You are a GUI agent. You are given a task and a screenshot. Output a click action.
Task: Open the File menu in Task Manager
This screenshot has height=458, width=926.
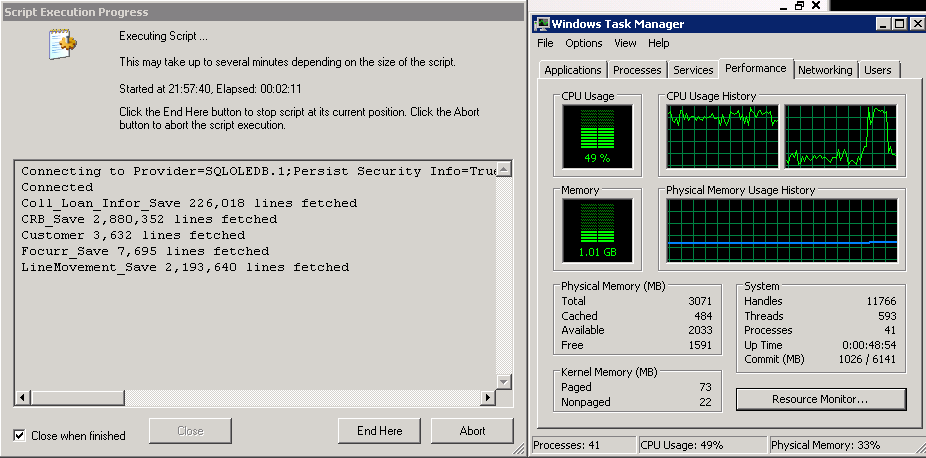[x=545, y=43]
